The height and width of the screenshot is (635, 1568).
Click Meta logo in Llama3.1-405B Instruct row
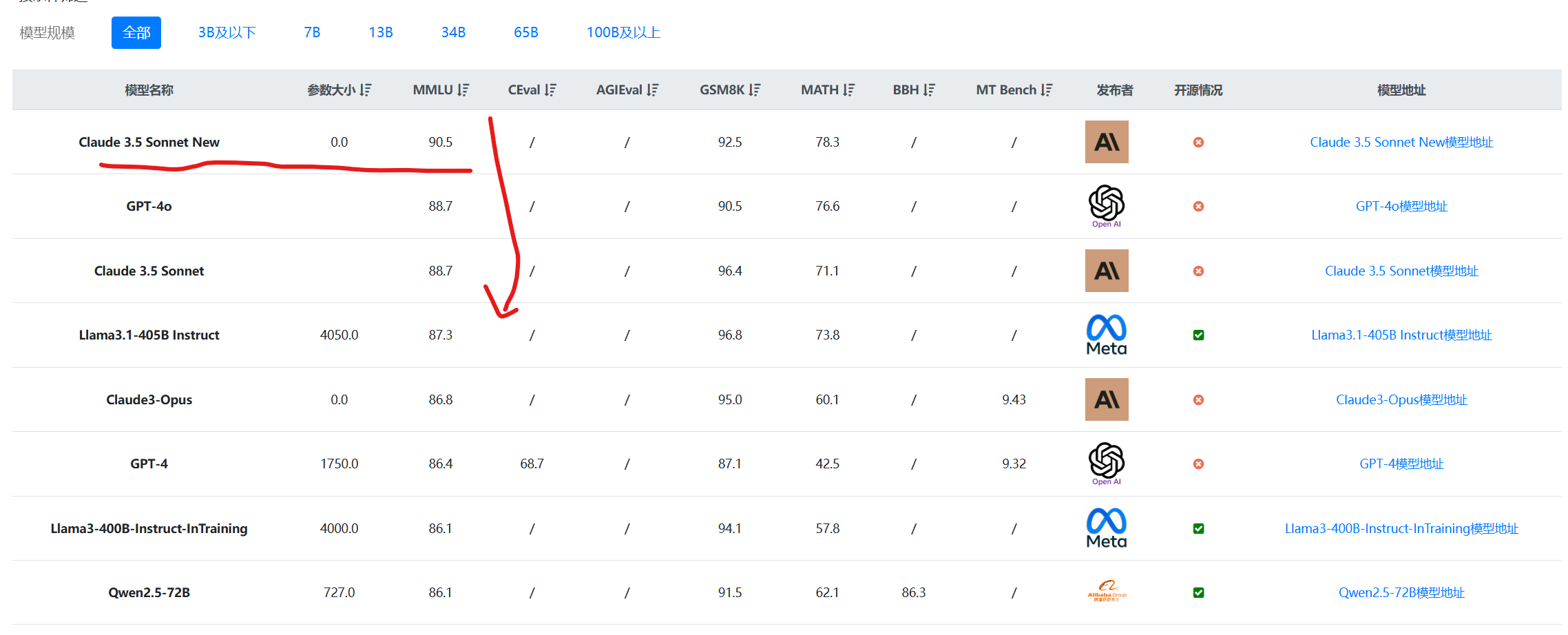tap(1107, 335)
